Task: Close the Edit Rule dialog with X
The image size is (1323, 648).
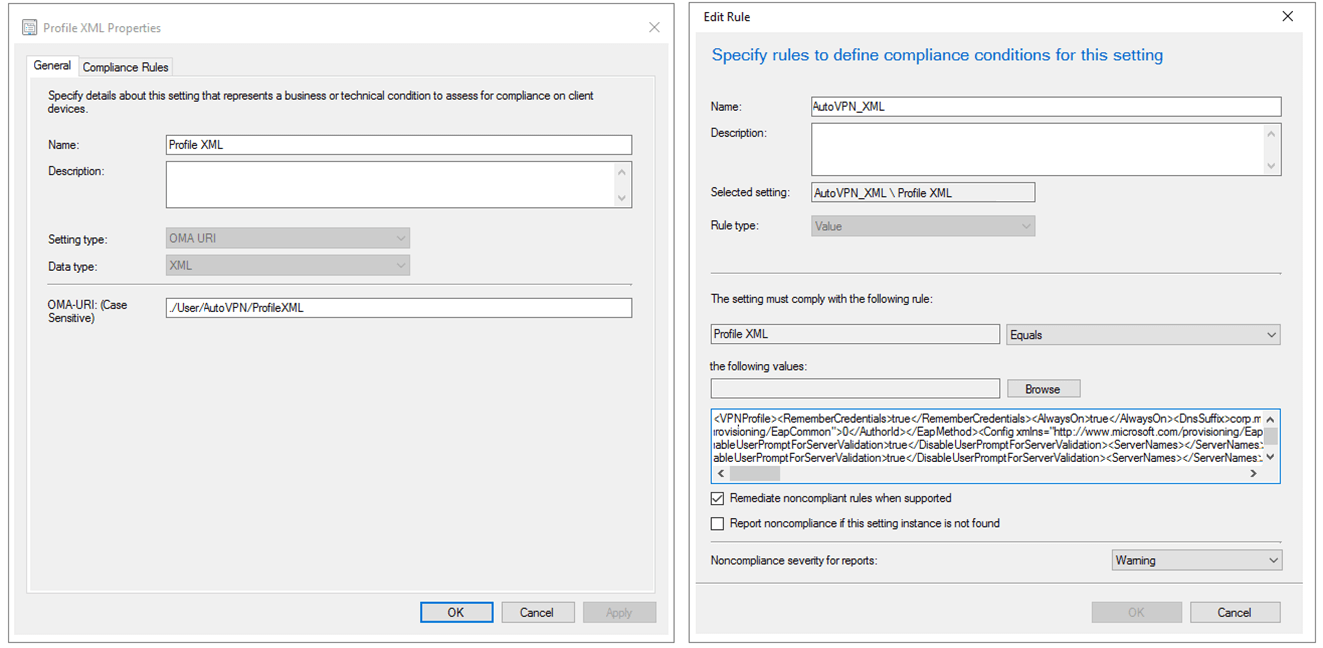Action: pos(1288,16)
